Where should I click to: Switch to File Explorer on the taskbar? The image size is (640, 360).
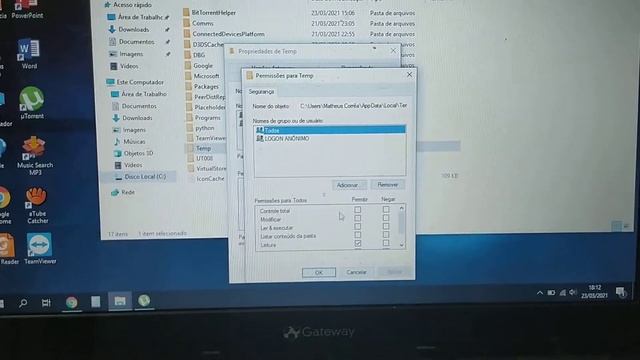(x=120, y=301)
